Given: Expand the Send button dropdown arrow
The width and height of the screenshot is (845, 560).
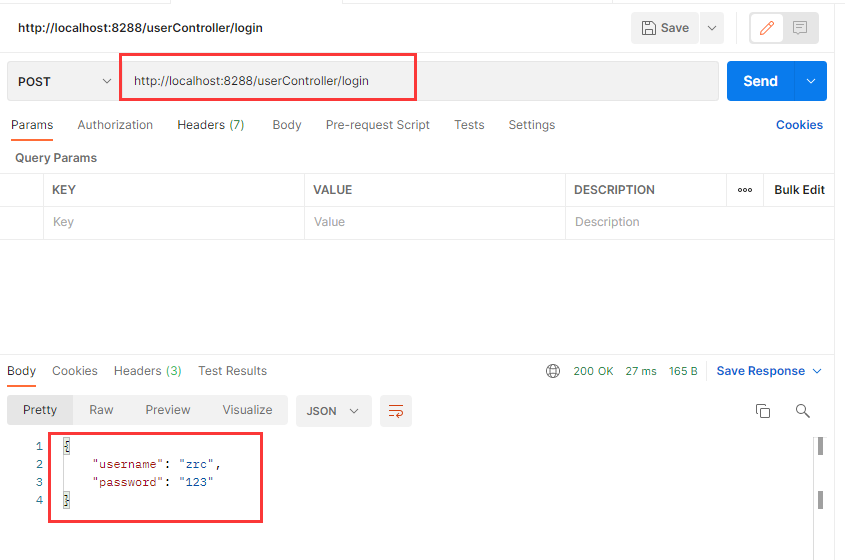Looking at the screenshot, I should (x=811, y=81).
